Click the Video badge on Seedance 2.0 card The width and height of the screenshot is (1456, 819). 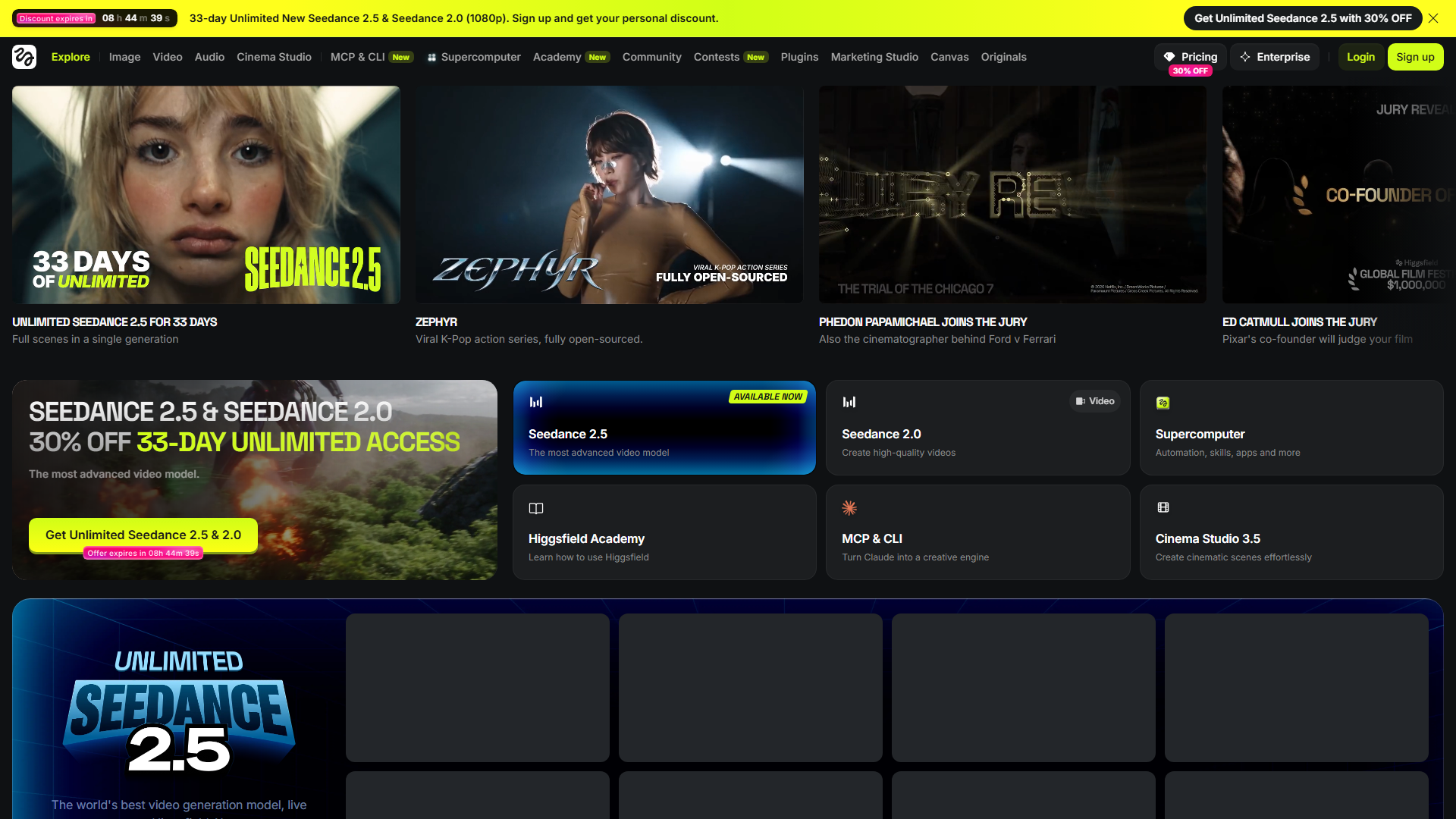(1095, 401)
